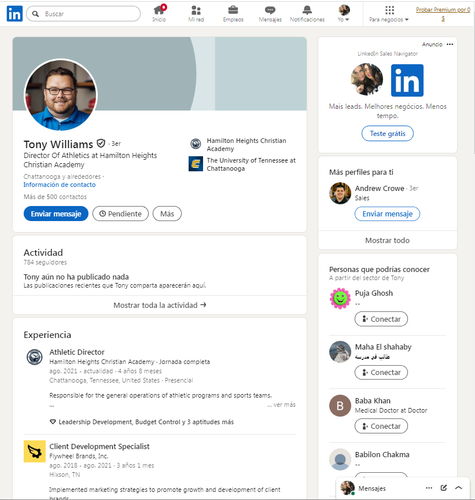
Task: Click Enviar mensaje to Tony Williams
Action: coord(56,214)
